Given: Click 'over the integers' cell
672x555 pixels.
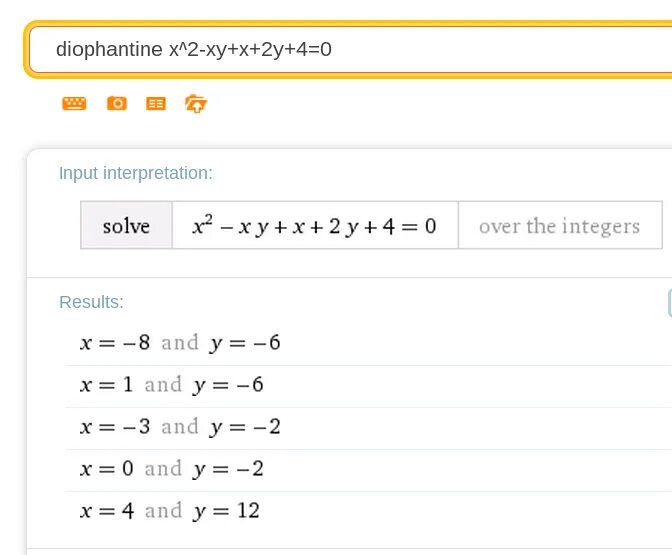Looking at the screenshot, I should 560,225.
